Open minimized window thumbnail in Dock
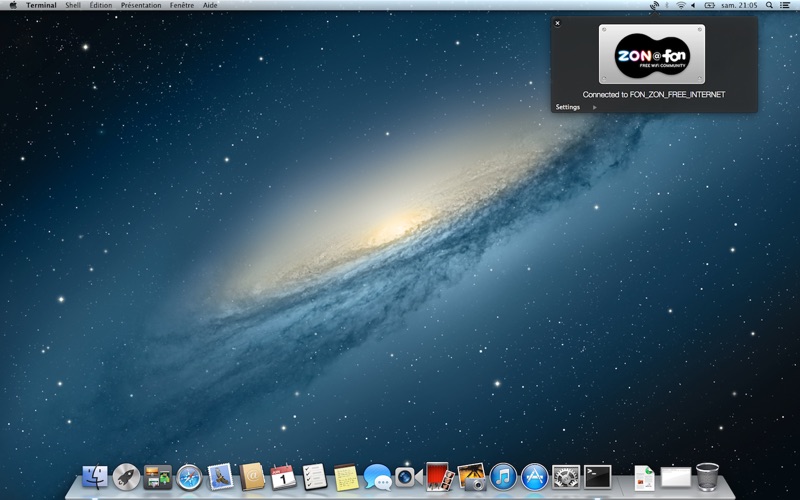 point(676,478)
